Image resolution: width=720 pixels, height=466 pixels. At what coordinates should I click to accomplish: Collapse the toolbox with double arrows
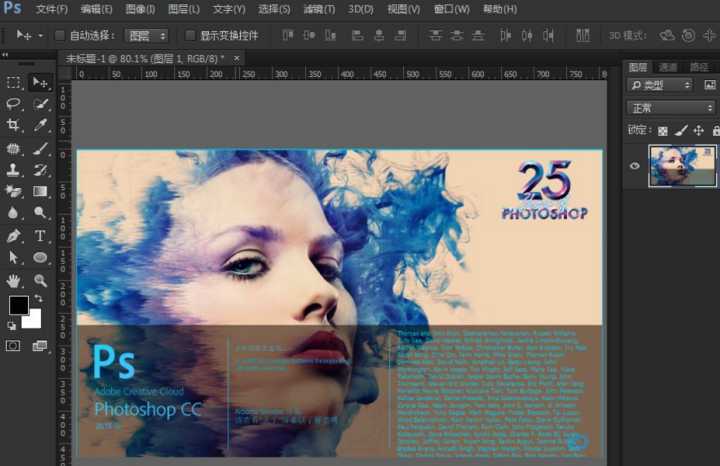(5, 55)
